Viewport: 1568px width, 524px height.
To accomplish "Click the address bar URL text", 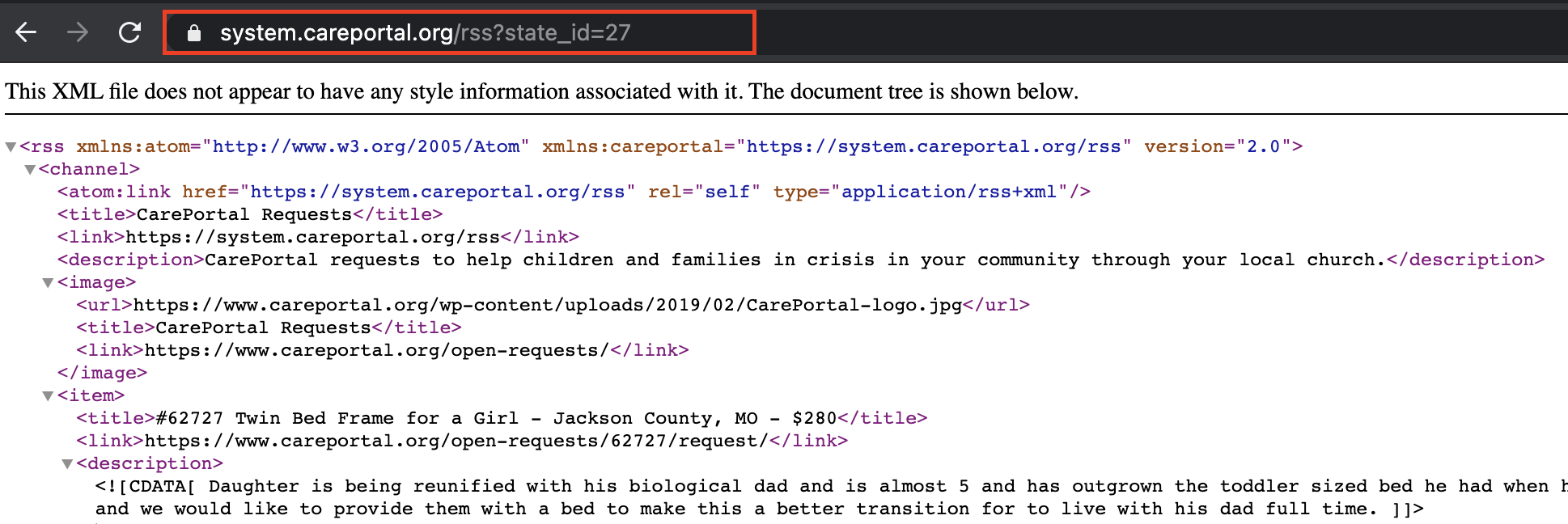I will click(425, 33).
